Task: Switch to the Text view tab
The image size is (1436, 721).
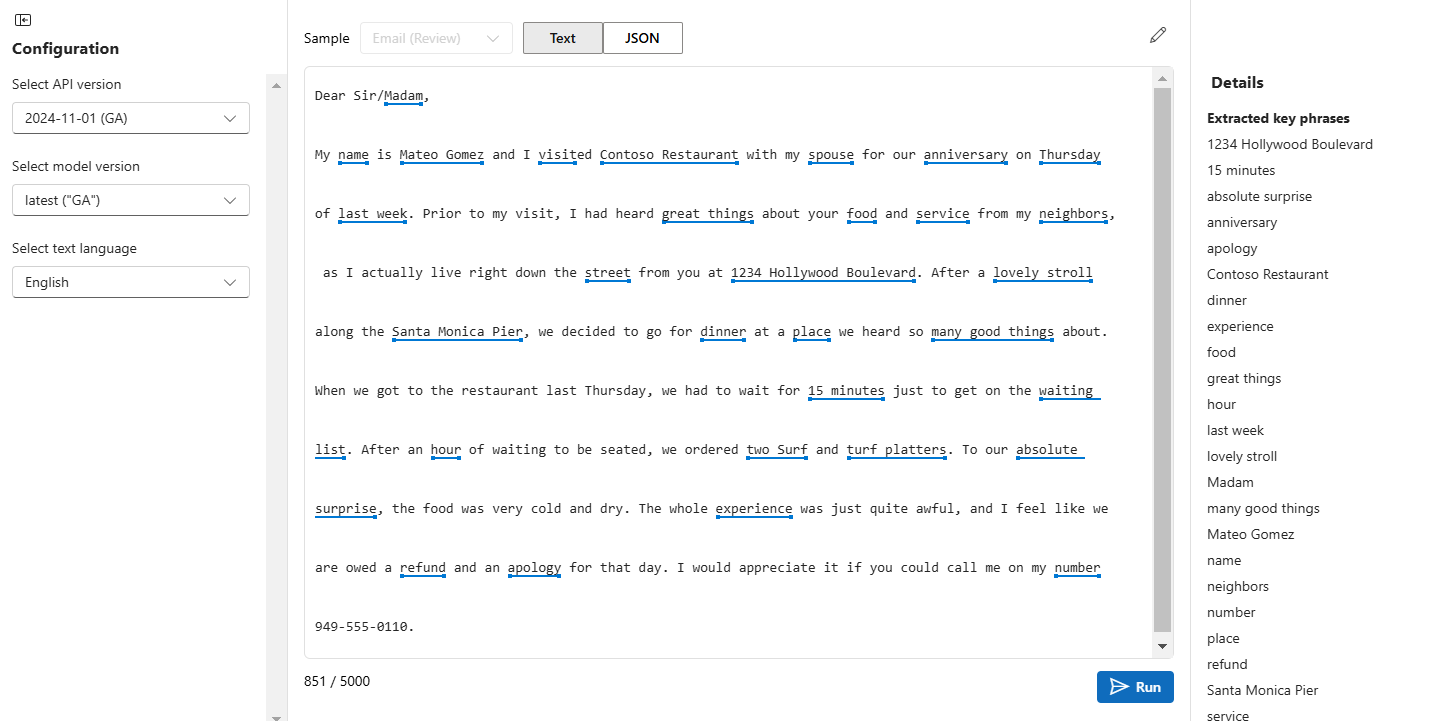Action: coord(563,38)
